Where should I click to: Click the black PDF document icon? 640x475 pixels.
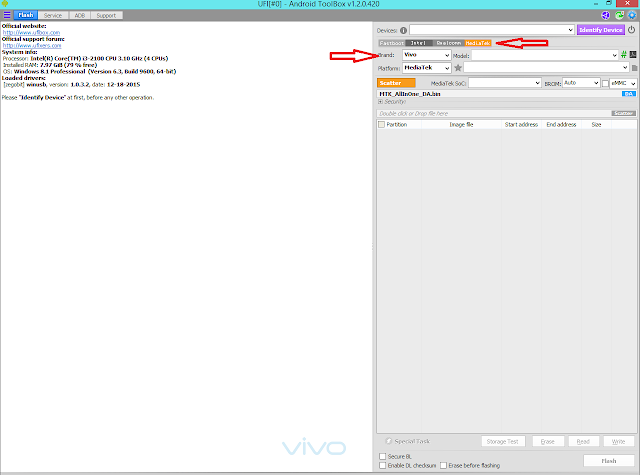pyautogui.click(x=633, y=55)
